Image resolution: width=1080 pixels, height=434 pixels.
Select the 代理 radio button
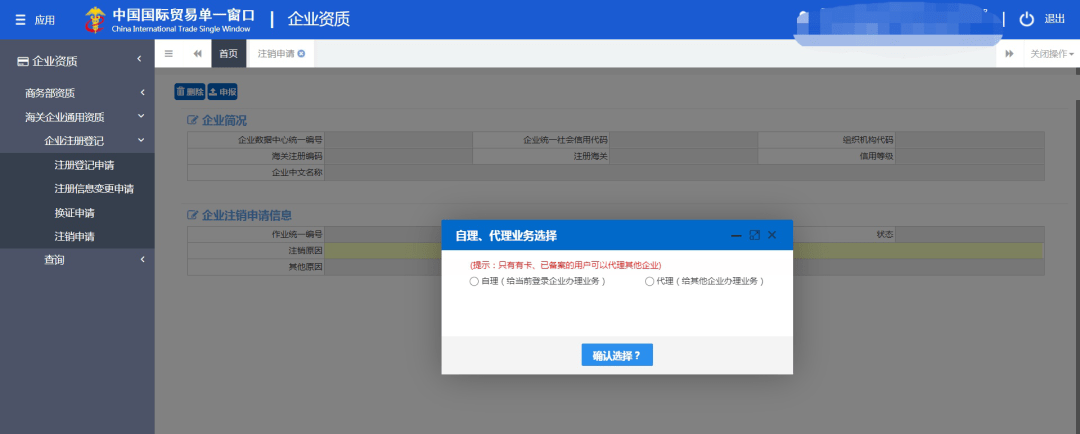coord(649,282)
